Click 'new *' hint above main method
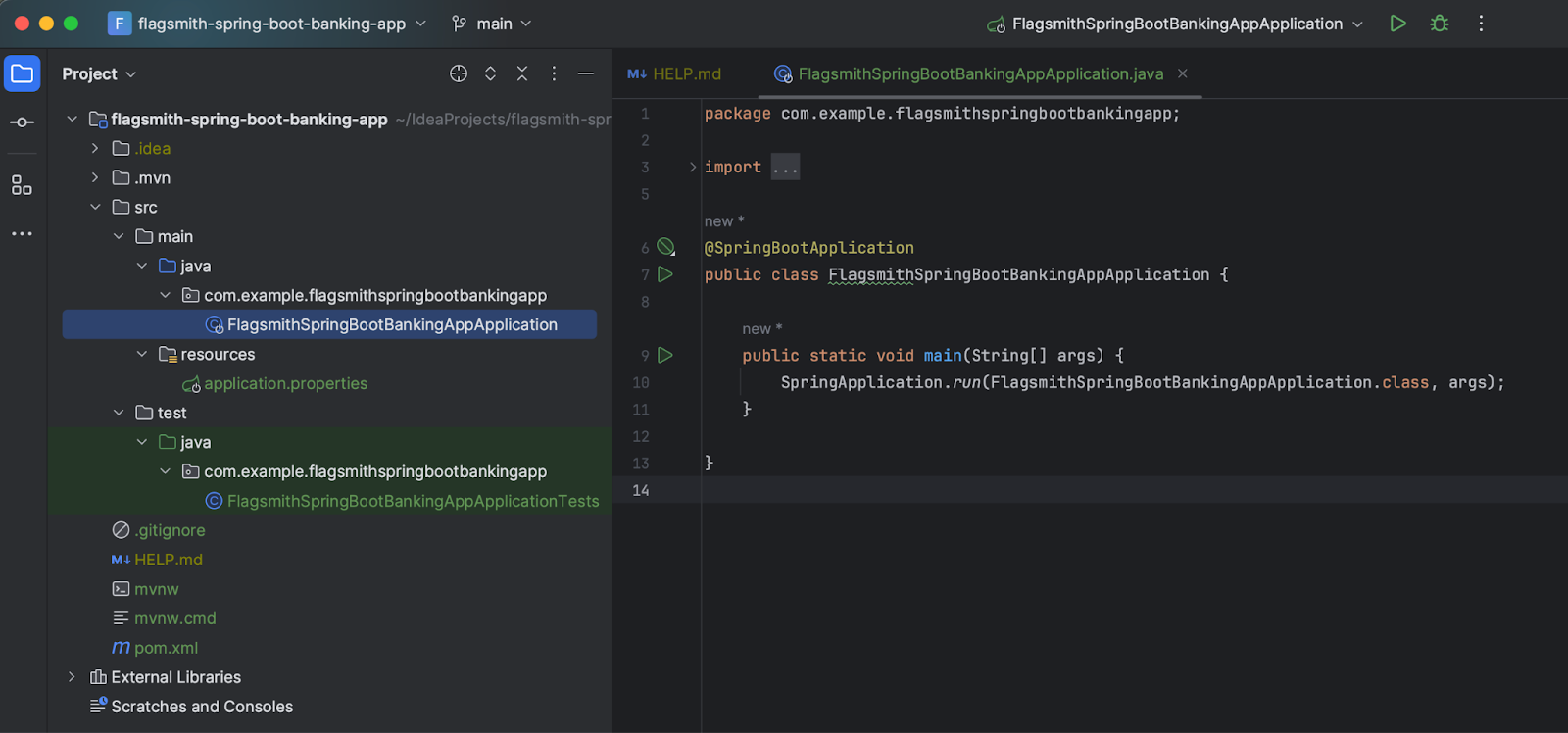The image size is (1568, 733). pos(762,329)
